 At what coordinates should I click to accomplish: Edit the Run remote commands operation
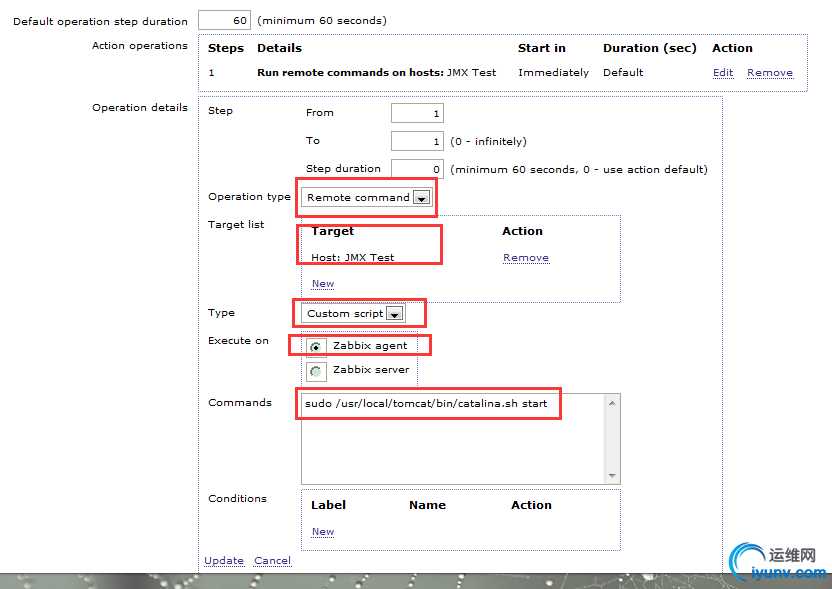pos(723,73)
